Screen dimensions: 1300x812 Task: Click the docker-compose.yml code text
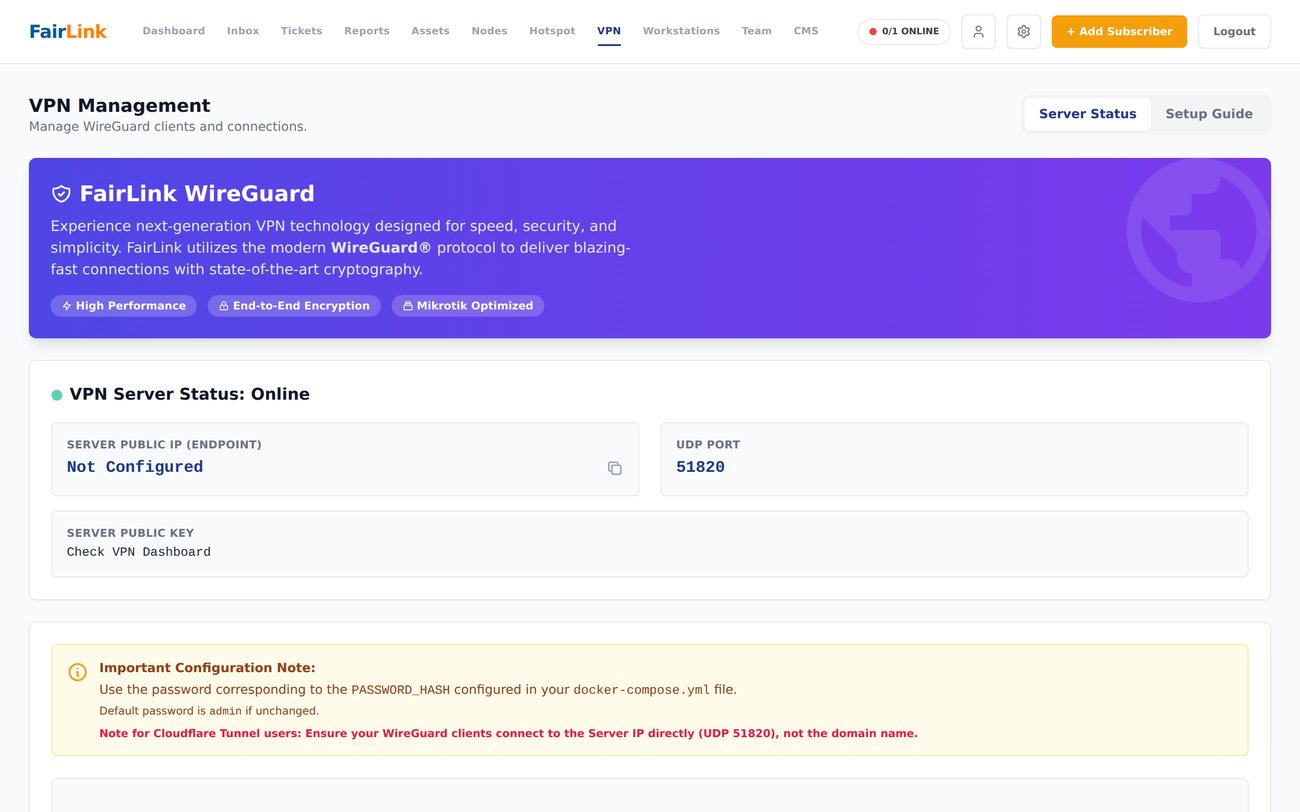[x=642, y=690]
